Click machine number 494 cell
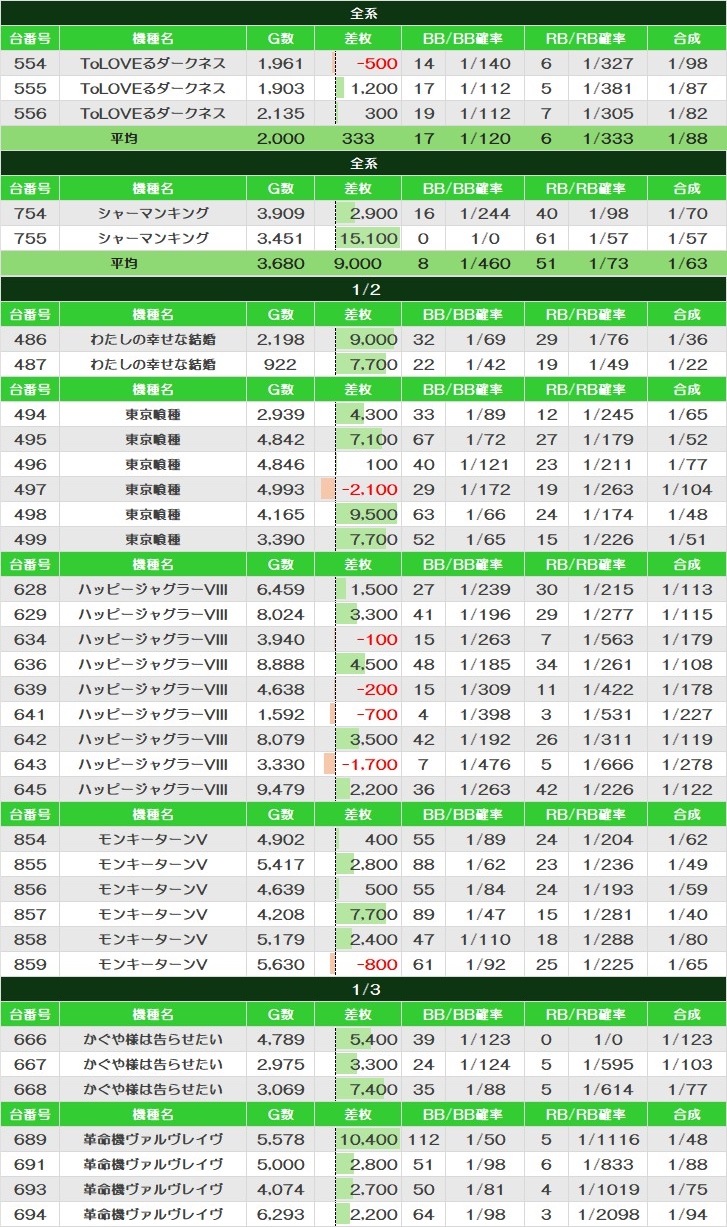This screenshot has height=1227, width=727. point(30,414)
